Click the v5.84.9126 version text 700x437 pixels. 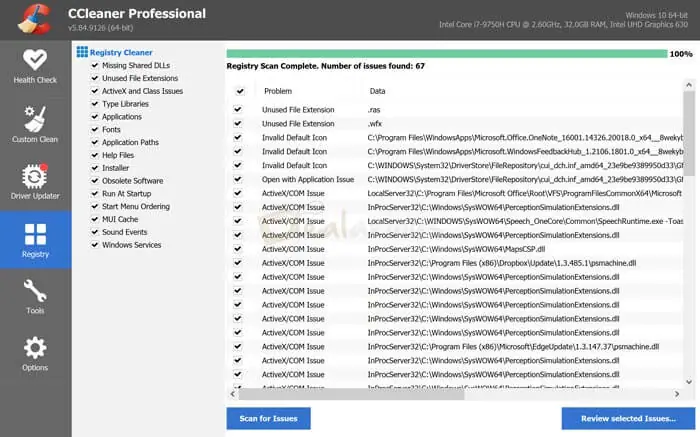click(x=100, y=28)
